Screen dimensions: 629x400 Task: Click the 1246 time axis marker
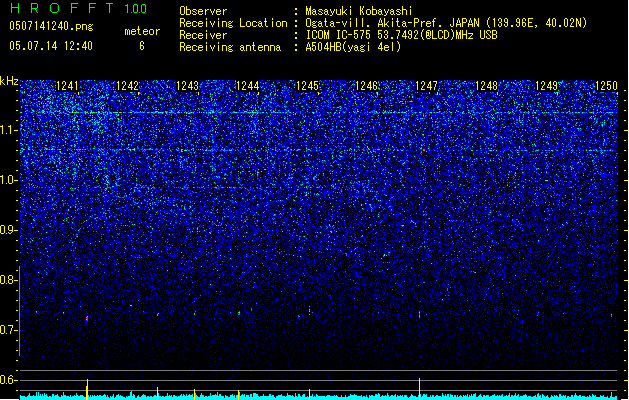tap(367, 86)
